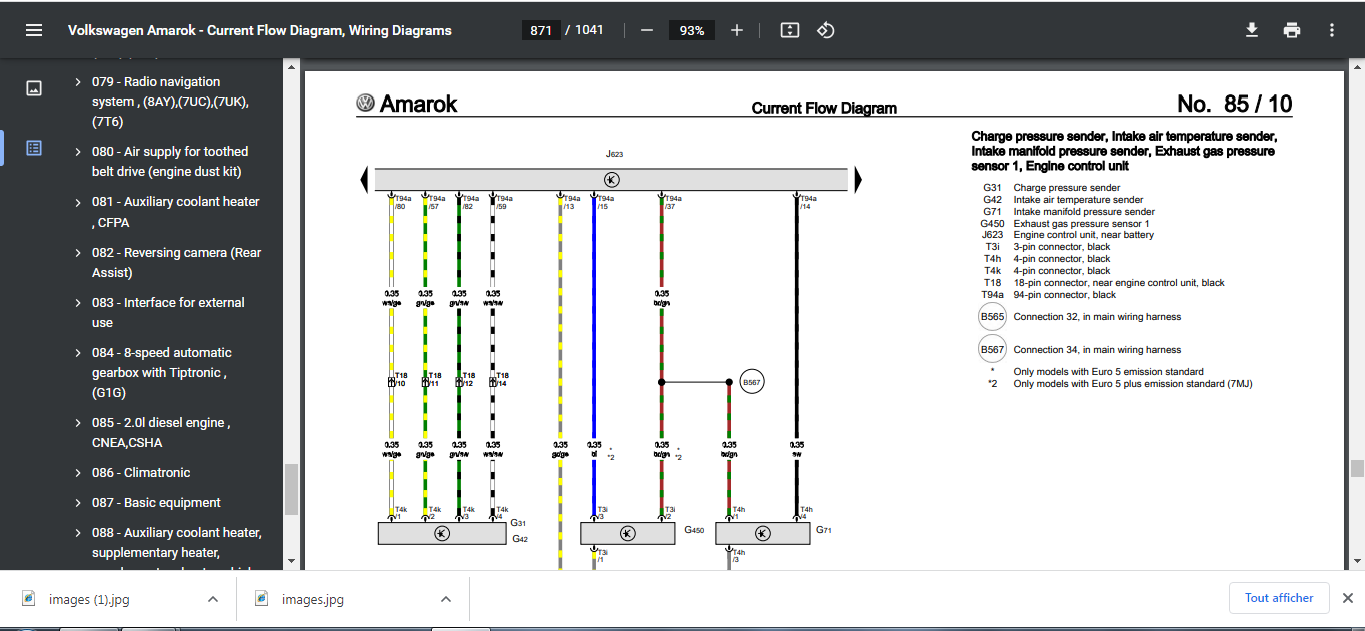Switch to the document outline view
Viewport: 1365px width, 631px height.
[34, 148]
